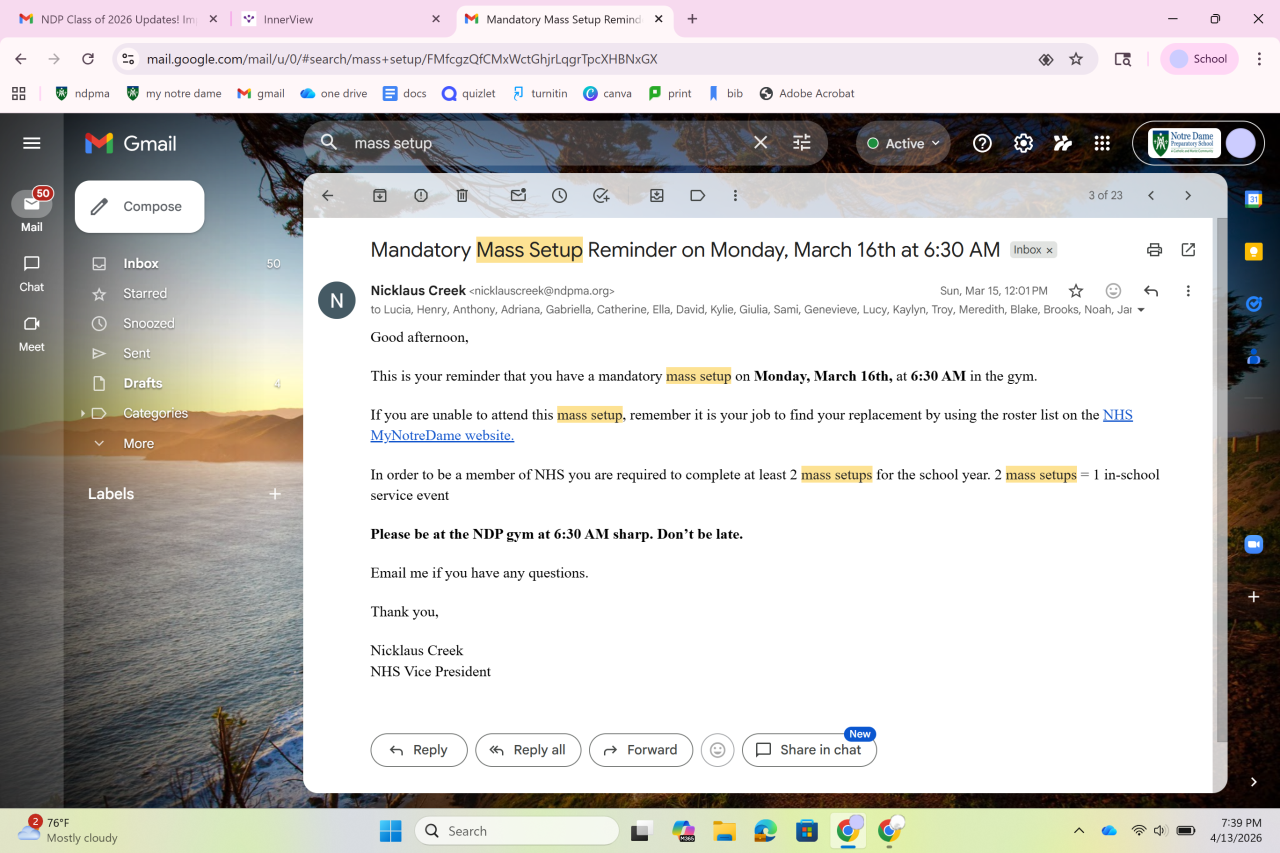The height and width of the screenshot is (853, 1280).
Task: Open the Windows Start menu
Action: [x=390, y=831]
